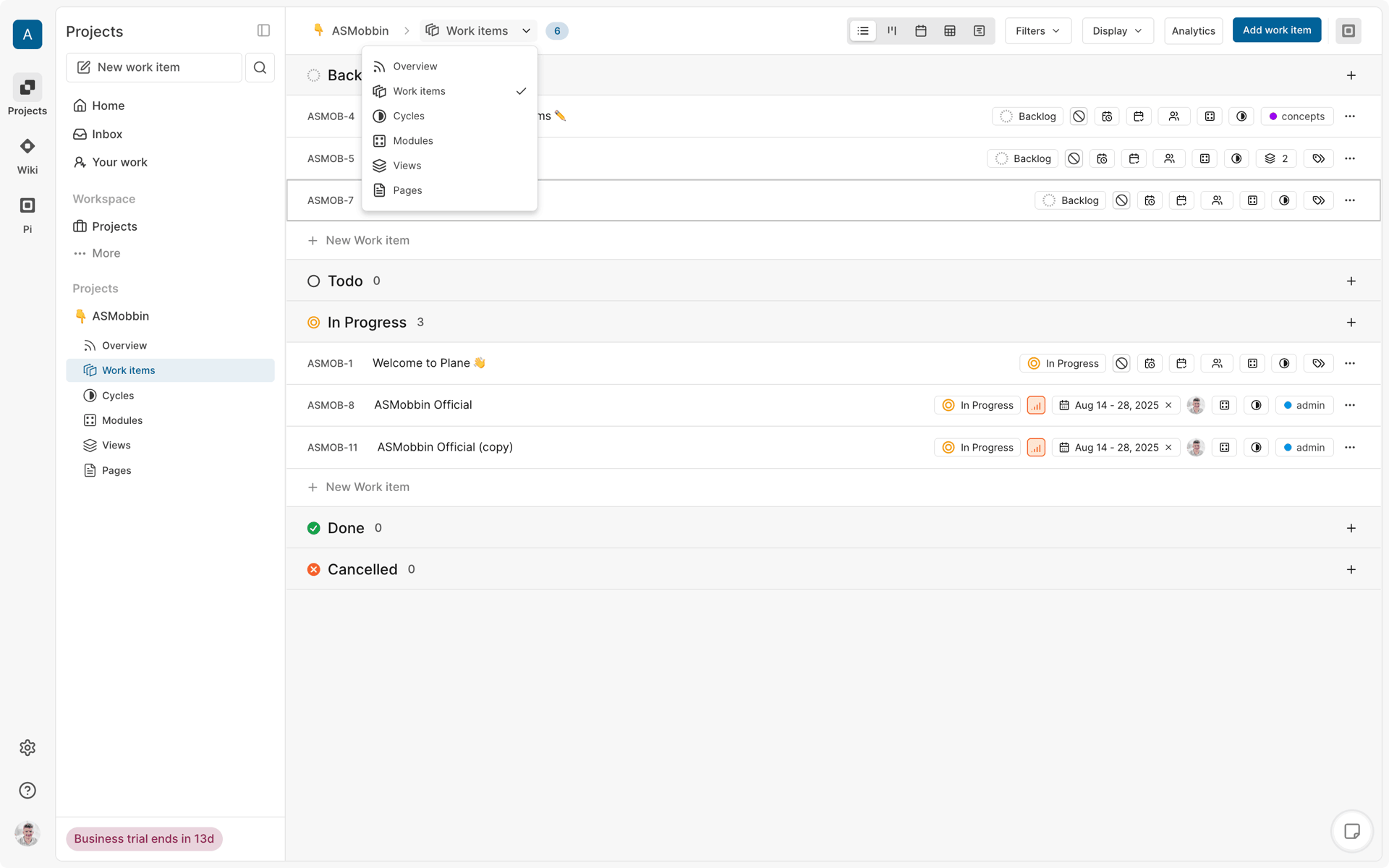This screenshot has width=1389, height=868.
Task: Open Cycles in sidebar tree
Action: 170,396
